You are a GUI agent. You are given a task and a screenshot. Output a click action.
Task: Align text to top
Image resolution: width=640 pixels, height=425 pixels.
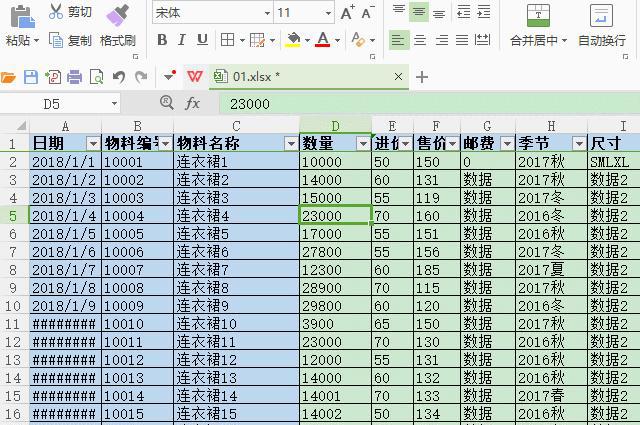(398, 11)
